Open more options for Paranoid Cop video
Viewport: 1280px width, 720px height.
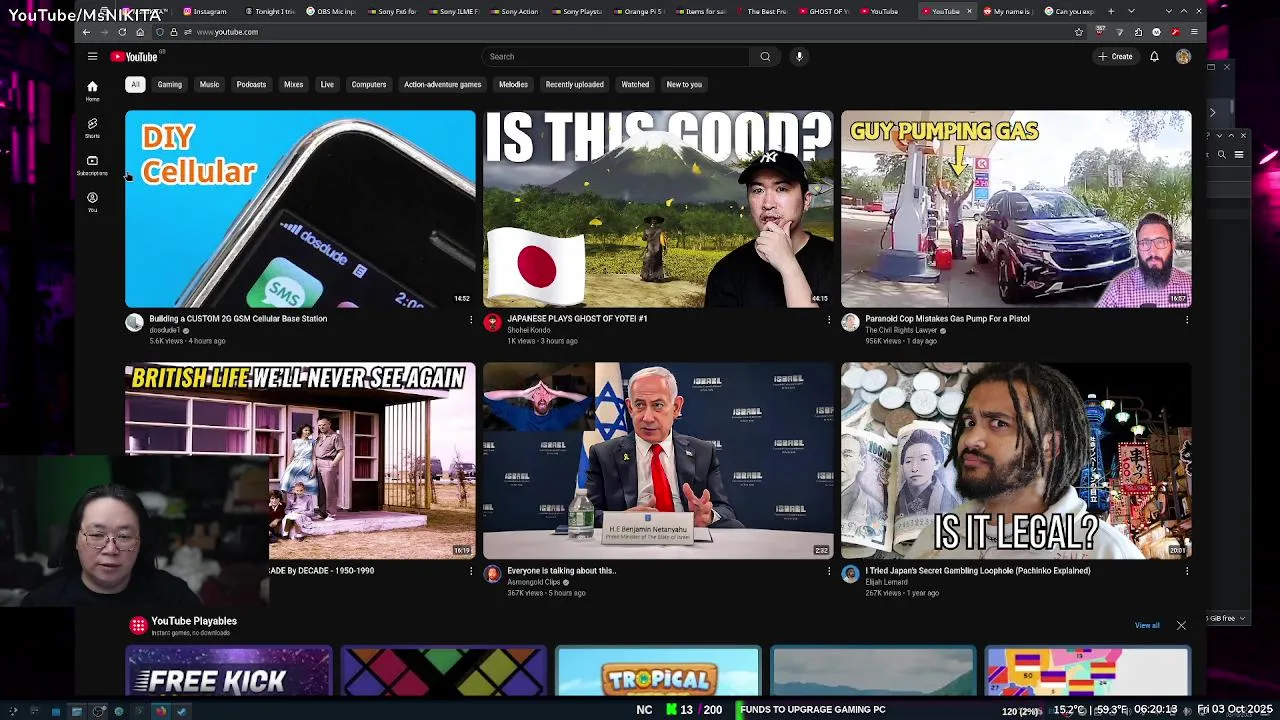pyautogui.click(x=1187, y=320)
